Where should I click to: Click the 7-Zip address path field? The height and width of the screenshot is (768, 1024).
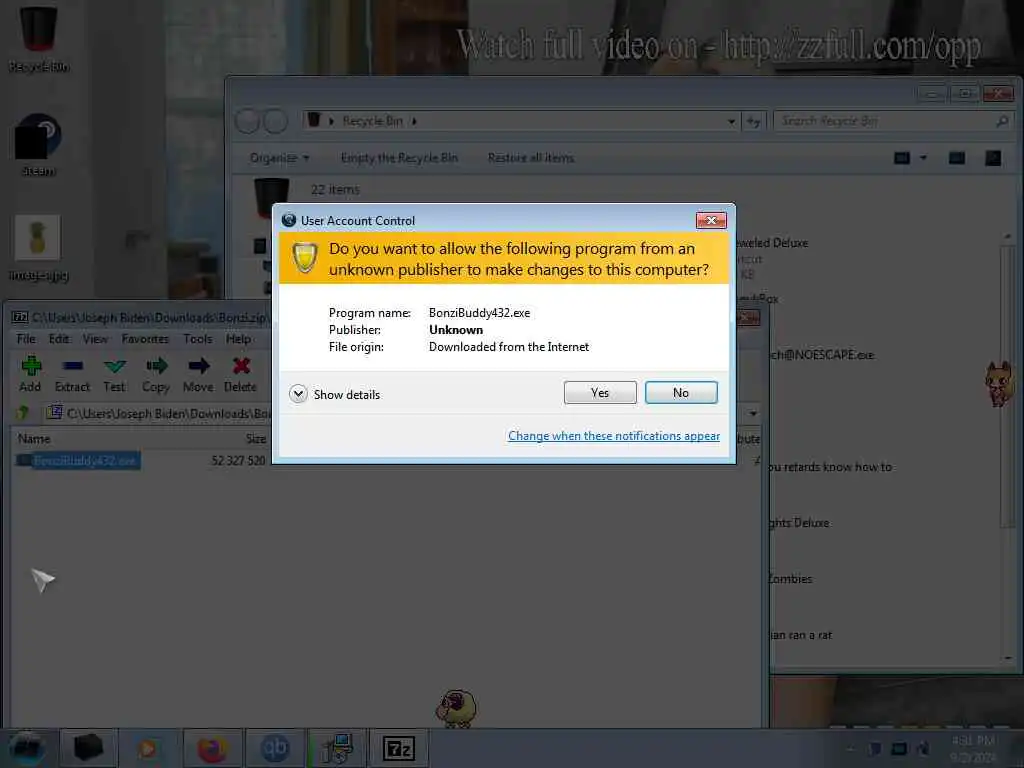401,413
